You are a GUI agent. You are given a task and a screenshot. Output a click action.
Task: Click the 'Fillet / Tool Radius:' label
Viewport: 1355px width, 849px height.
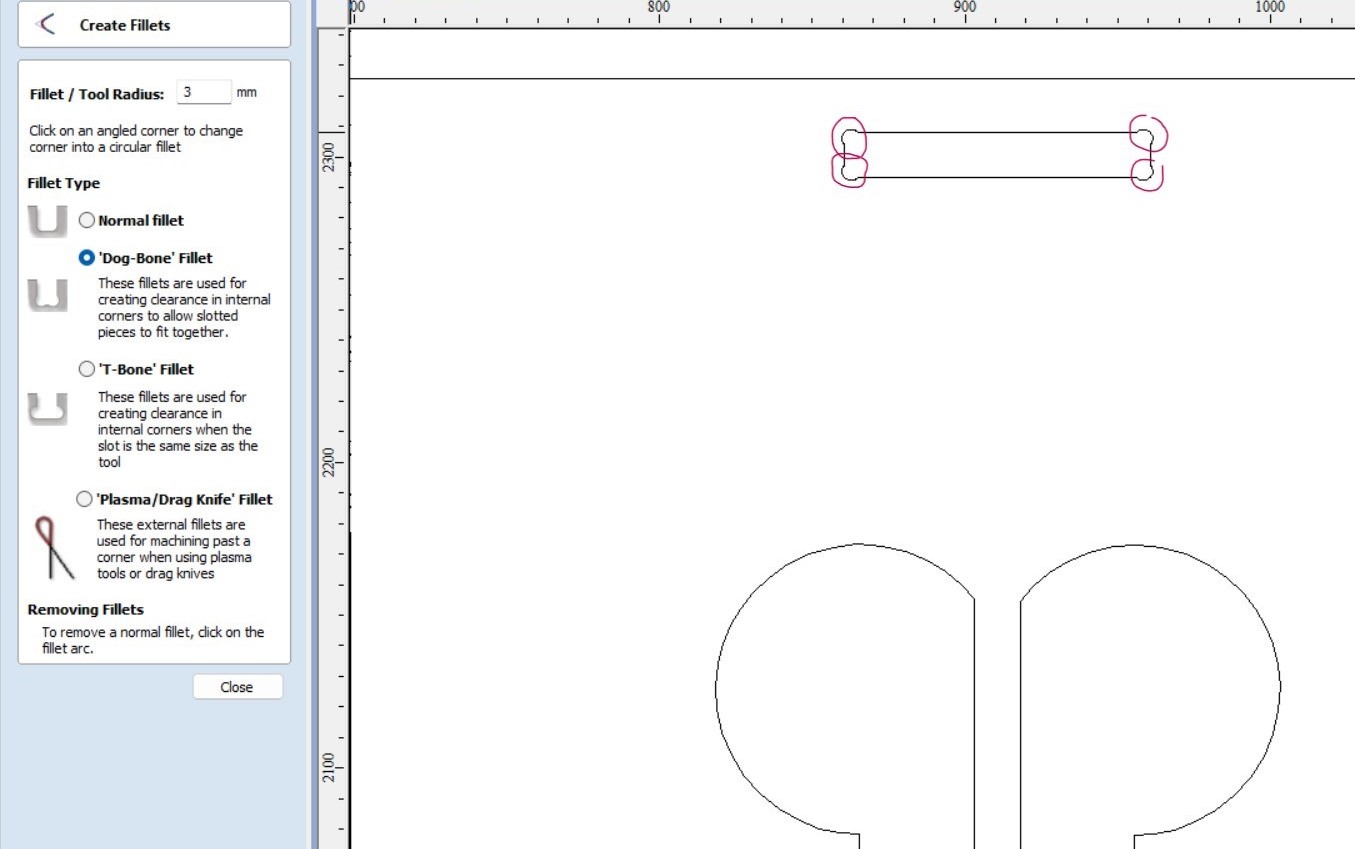(97, 94)
